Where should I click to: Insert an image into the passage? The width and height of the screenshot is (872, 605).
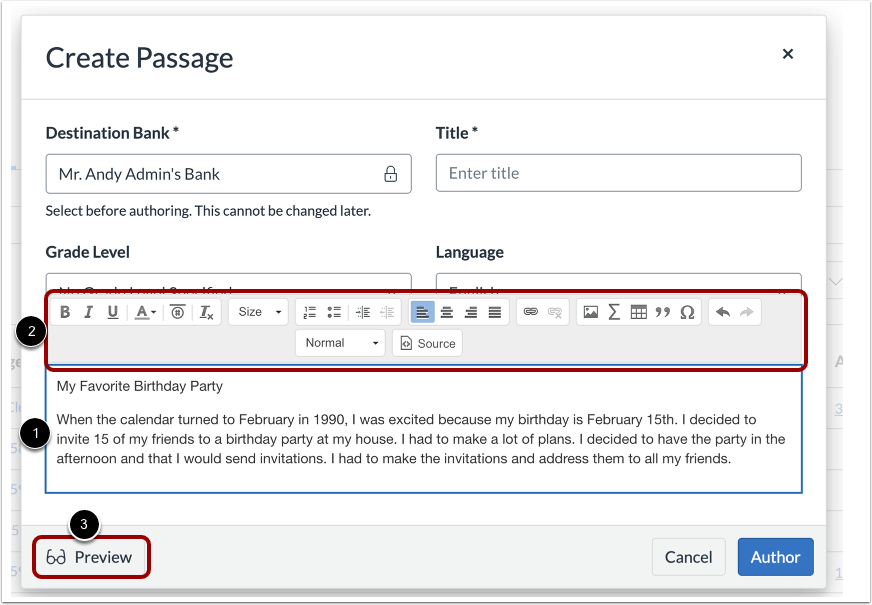(x=592, y=311)
